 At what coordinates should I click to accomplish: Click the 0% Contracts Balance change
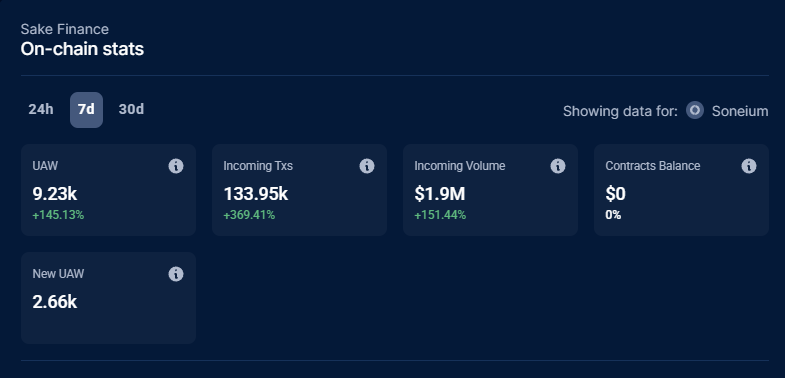tap(613, 215)
